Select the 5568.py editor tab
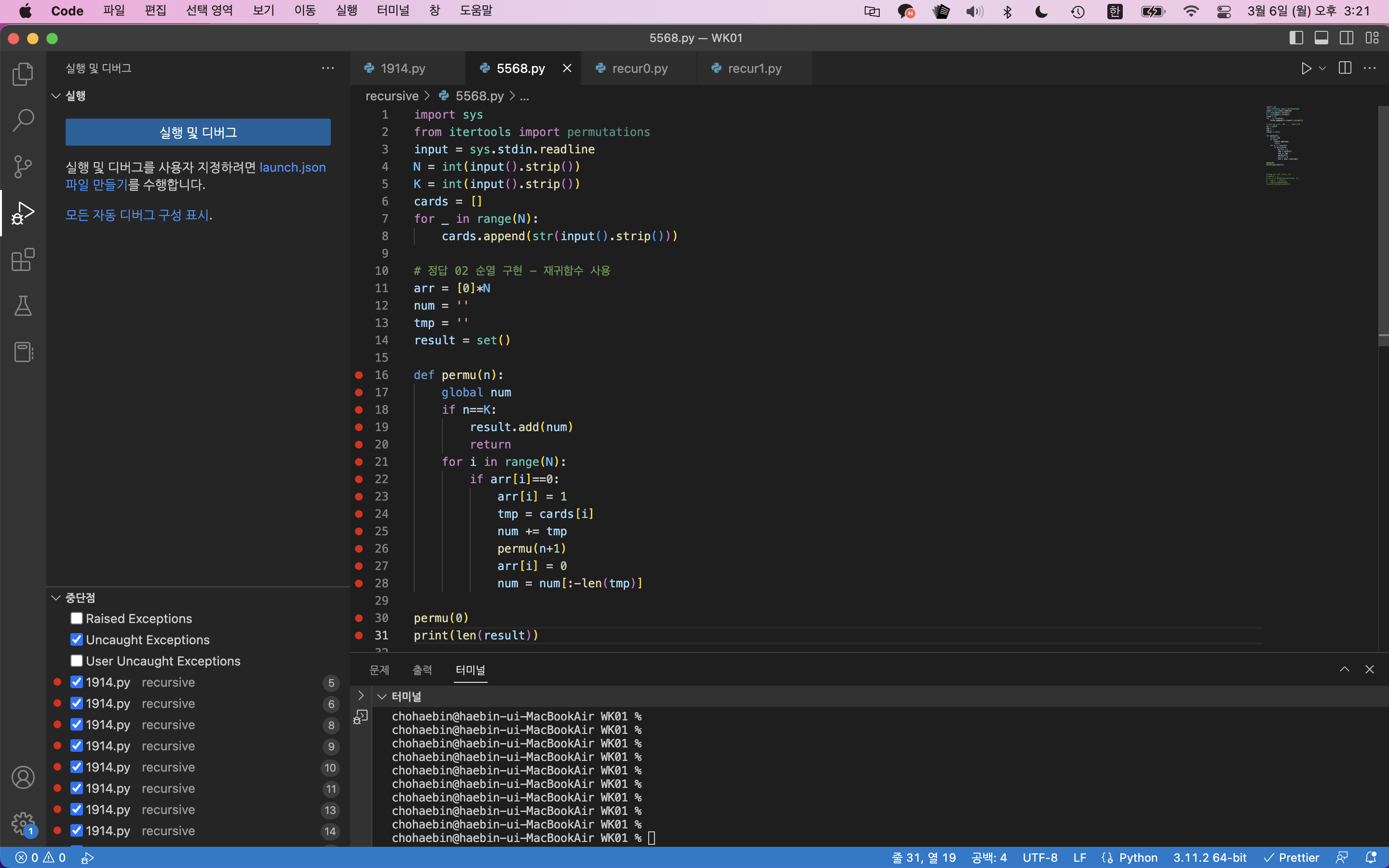Viewport: 1389px width, 868px height. [521, 68]
